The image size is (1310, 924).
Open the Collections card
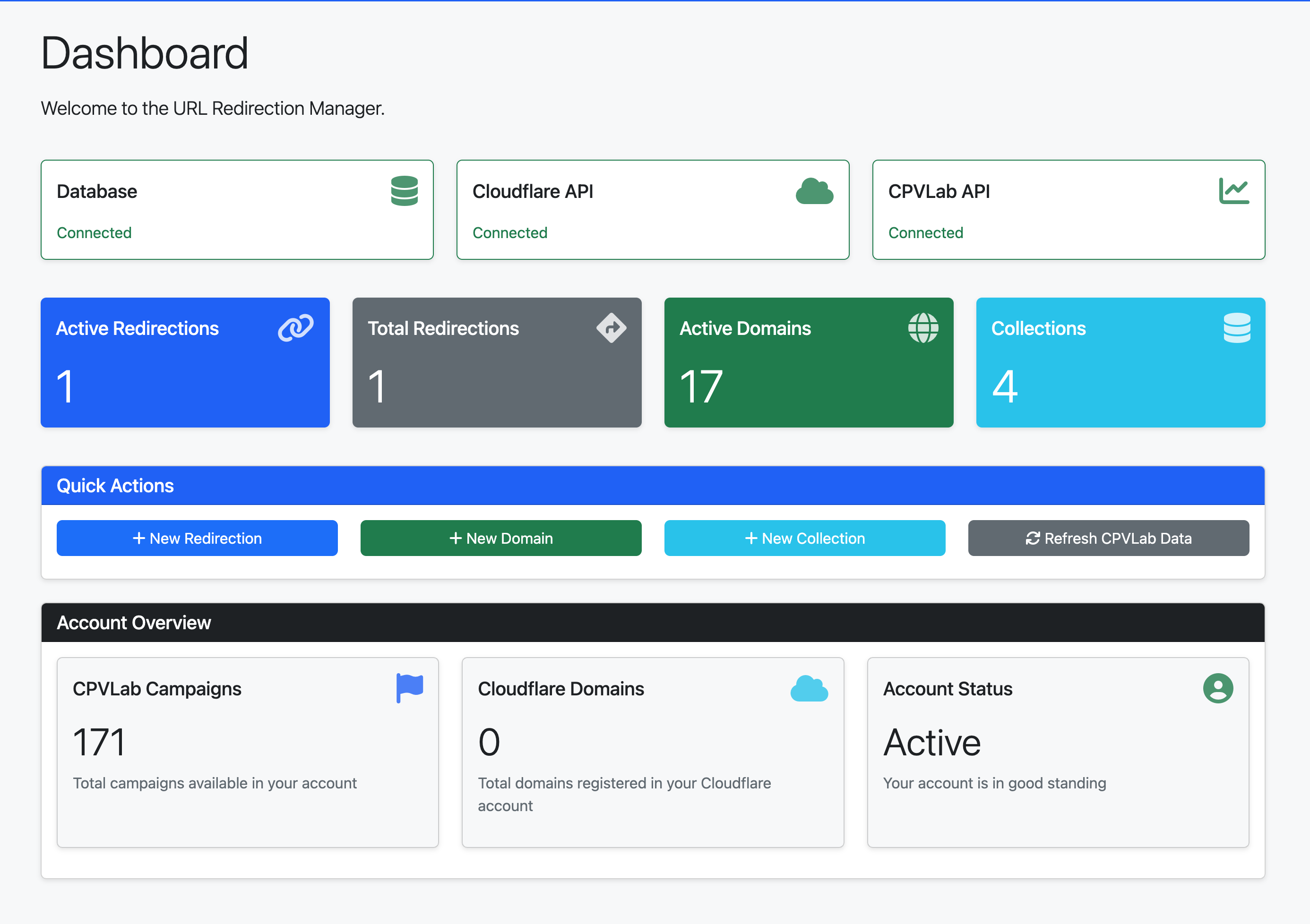pyautogui.click(x=1120, y=362)
